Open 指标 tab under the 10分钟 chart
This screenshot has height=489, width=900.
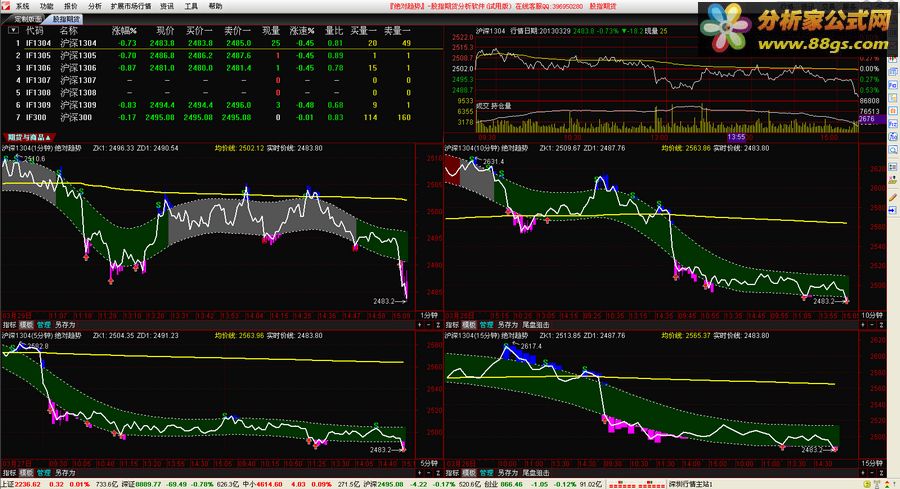[453, 325]
